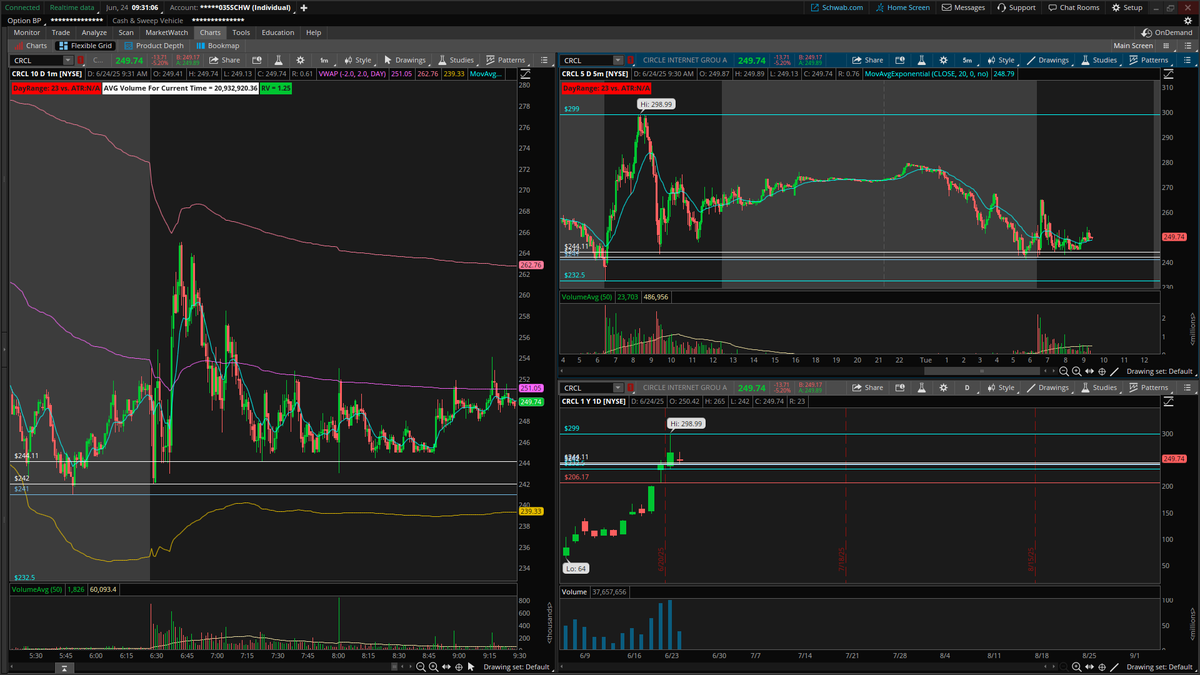Click the 5m chart horizontal scrollbar
This screenshot has width=1200, height=675.
coord(982,371)
